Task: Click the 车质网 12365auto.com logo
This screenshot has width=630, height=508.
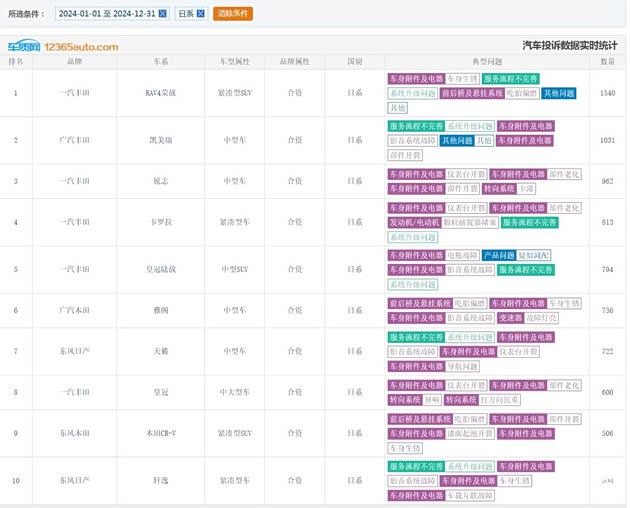Action: point(63,46)
